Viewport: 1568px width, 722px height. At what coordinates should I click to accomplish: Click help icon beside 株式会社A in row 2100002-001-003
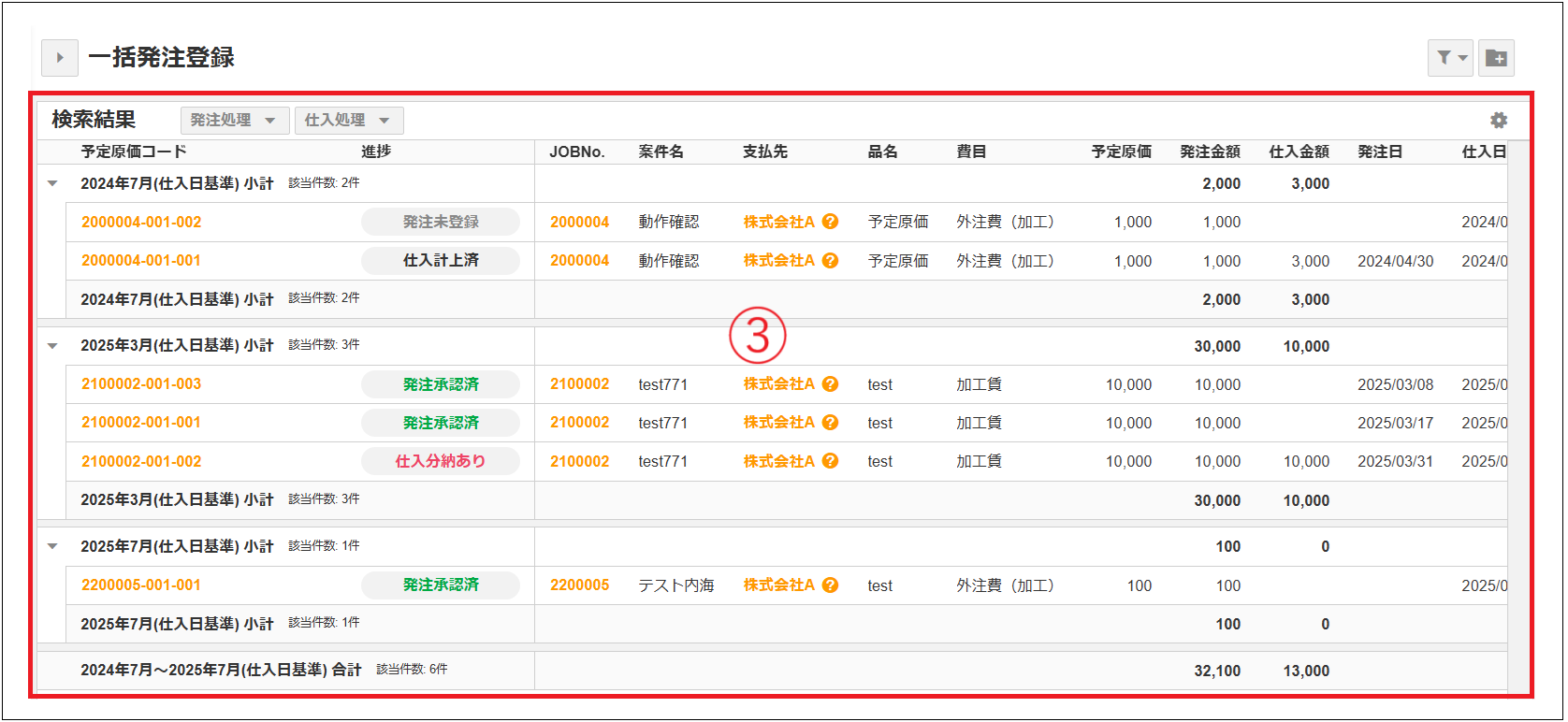click(x=830, y=384)
